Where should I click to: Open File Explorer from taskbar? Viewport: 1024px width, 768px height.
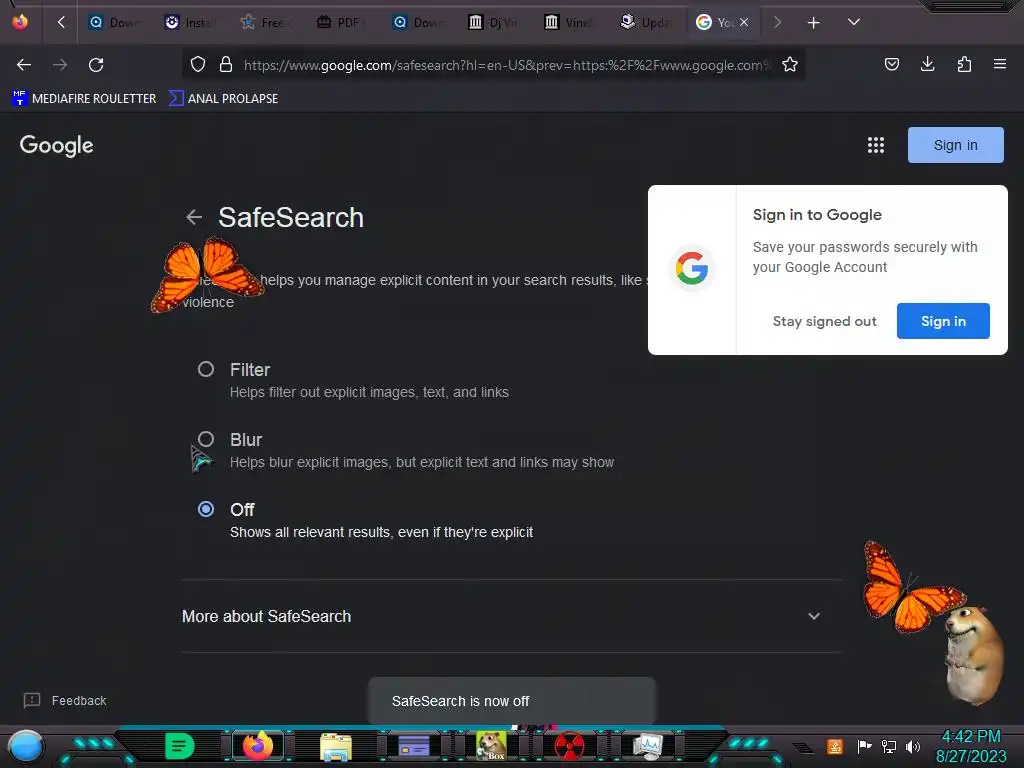pyautogui.click(x=336, y=747)
